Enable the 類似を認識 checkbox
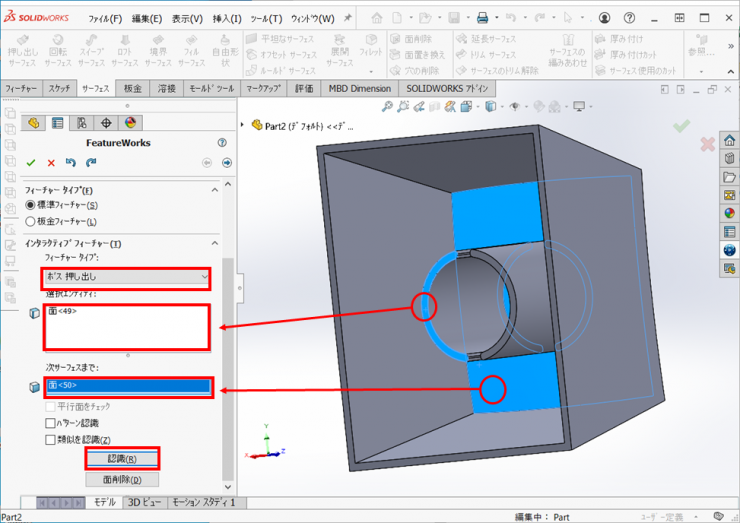Viewport: 740px width, 523px height. (51, 440)
